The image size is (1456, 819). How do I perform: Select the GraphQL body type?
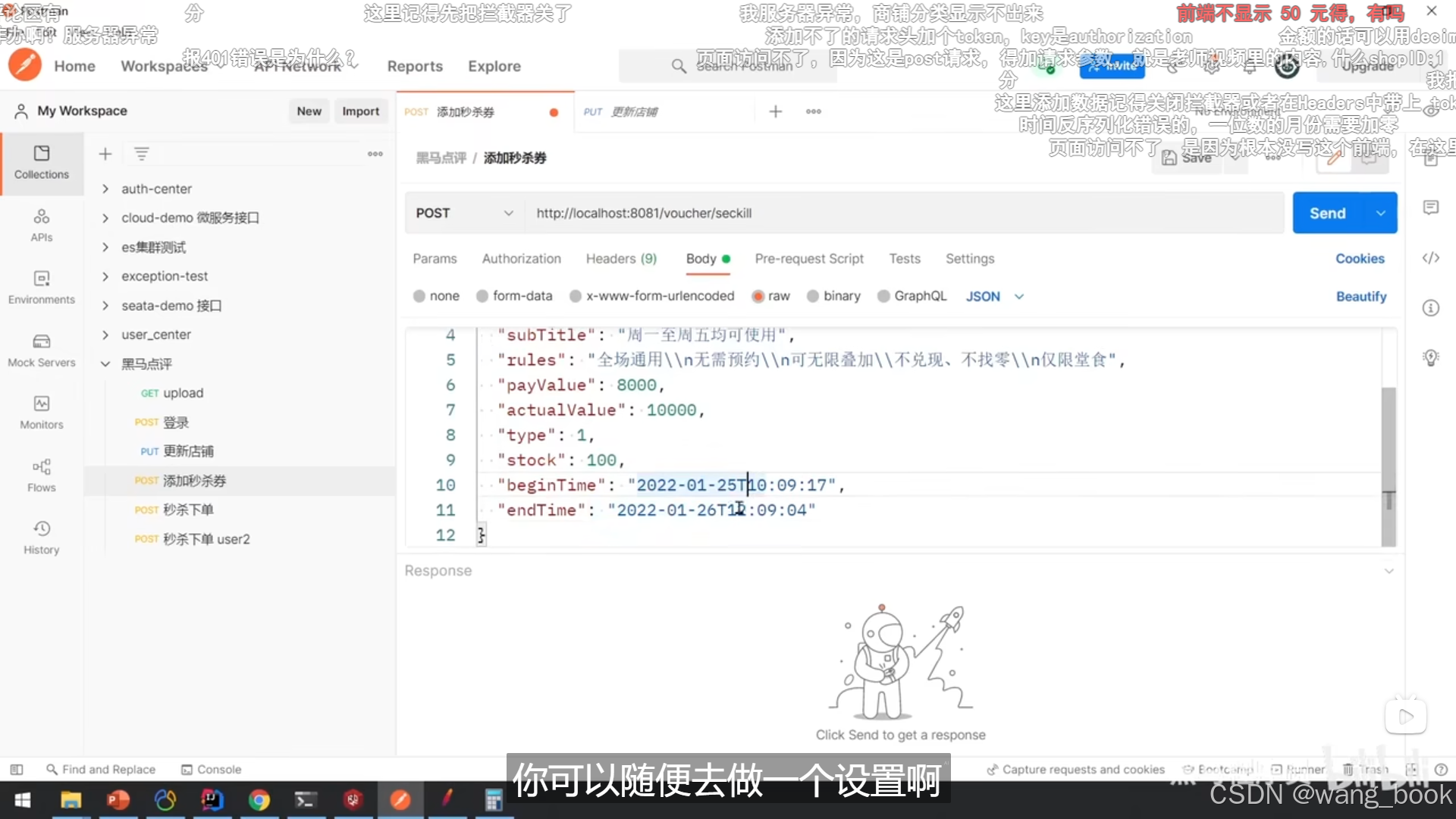coord(912,296)
